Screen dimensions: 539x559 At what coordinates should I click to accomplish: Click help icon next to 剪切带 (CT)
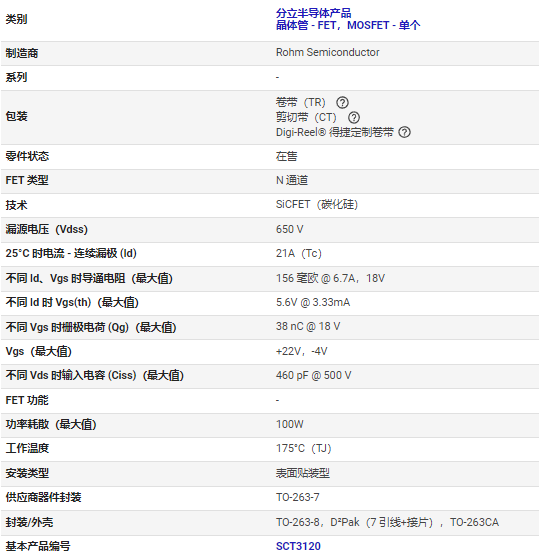tap(354, 117)
